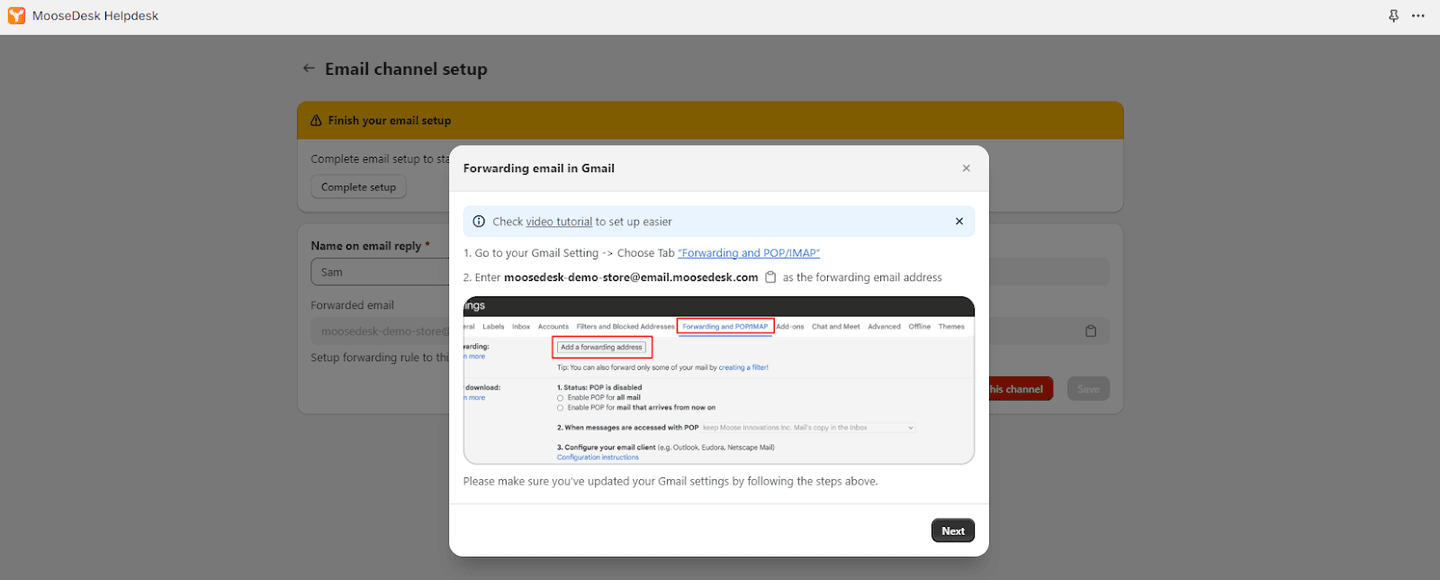Click the warning icon in Finish your email setup

(316, 120)
